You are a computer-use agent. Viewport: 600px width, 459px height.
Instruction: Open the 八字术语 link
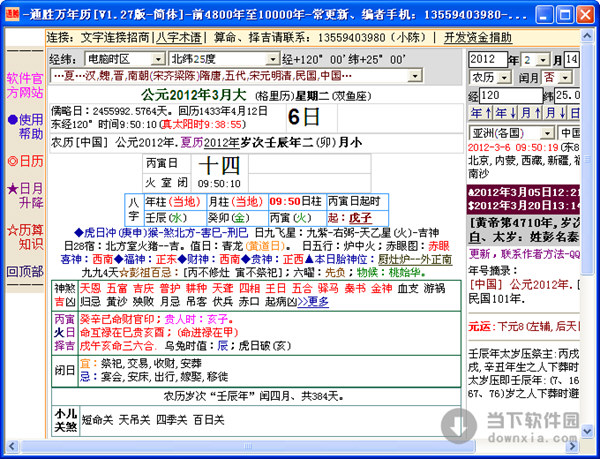[x=178, y=37]
